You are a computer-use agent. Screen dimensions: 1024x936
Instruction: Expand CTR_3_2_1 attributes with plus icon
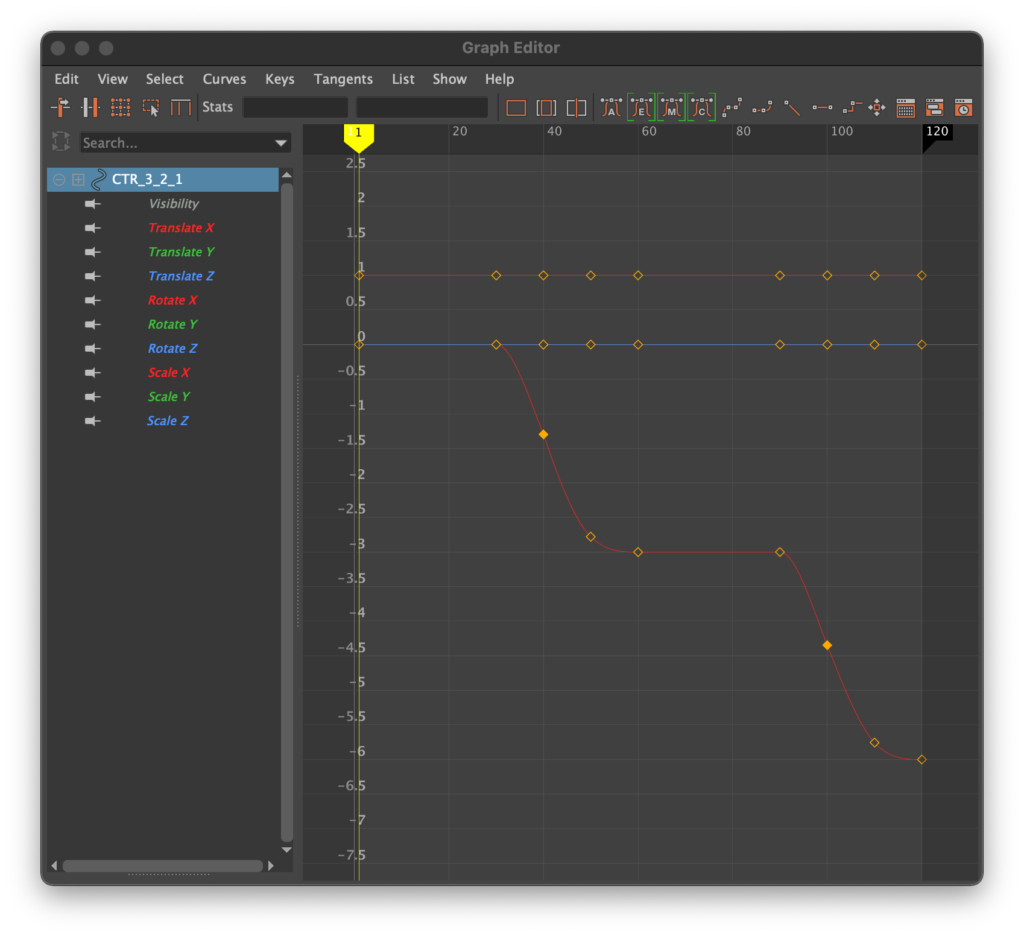(78, 179)
